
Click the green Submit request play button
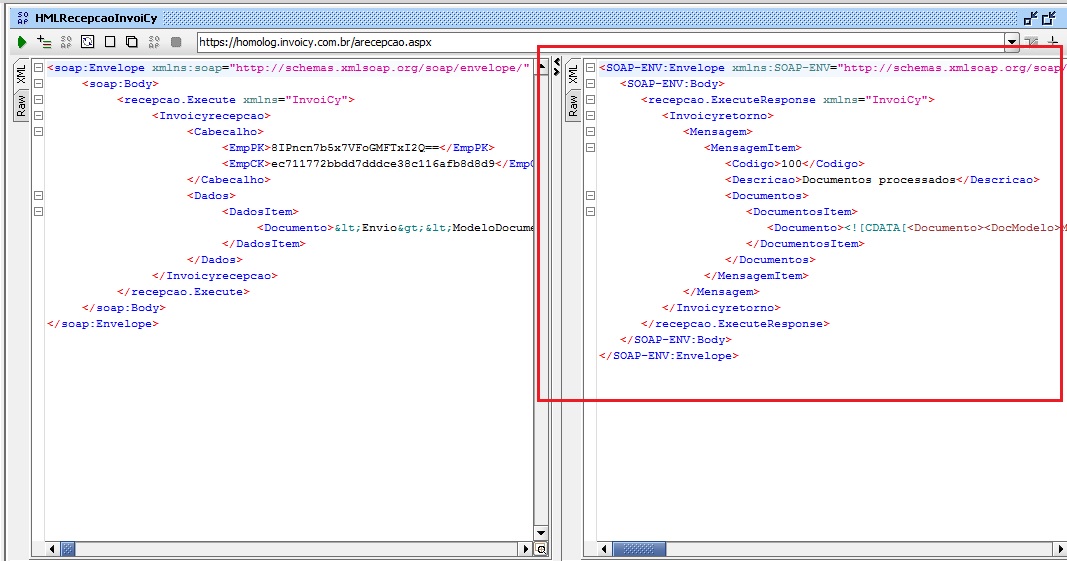(x=21, y=42)
